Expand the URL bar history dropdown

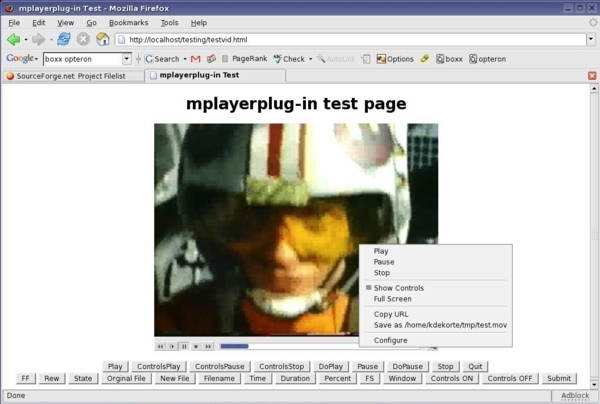591,39
